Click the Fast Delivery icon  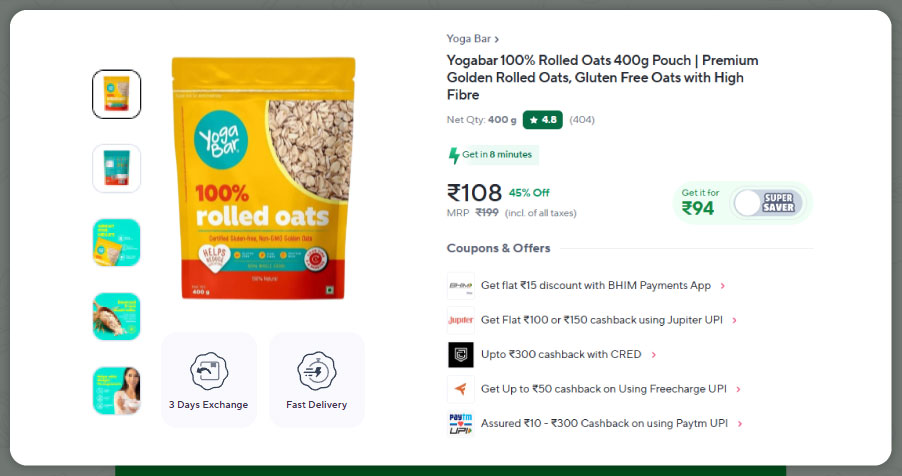tap(316, 370)
